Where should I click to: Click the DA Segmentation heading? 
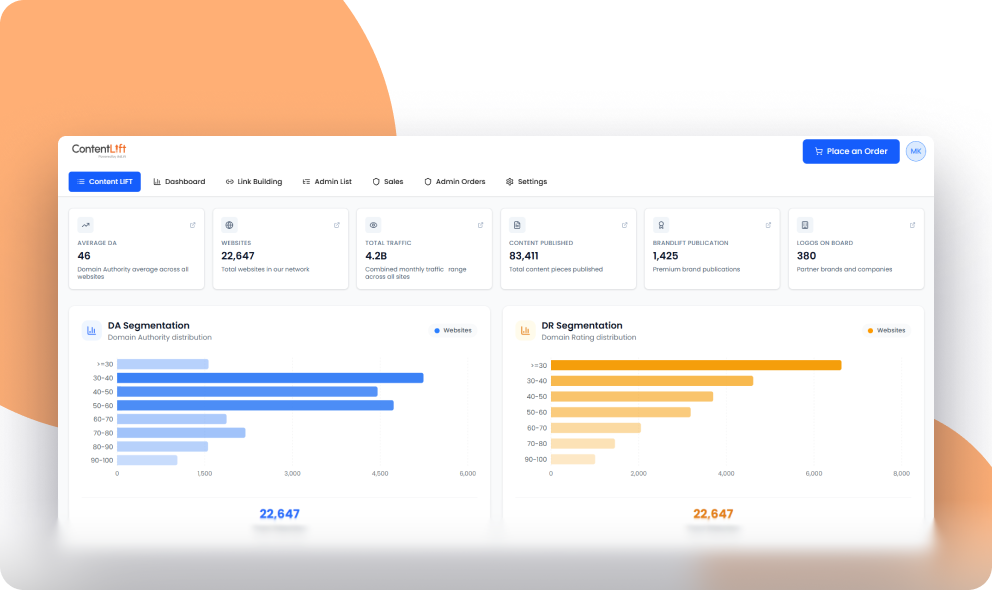click(149, 326)
